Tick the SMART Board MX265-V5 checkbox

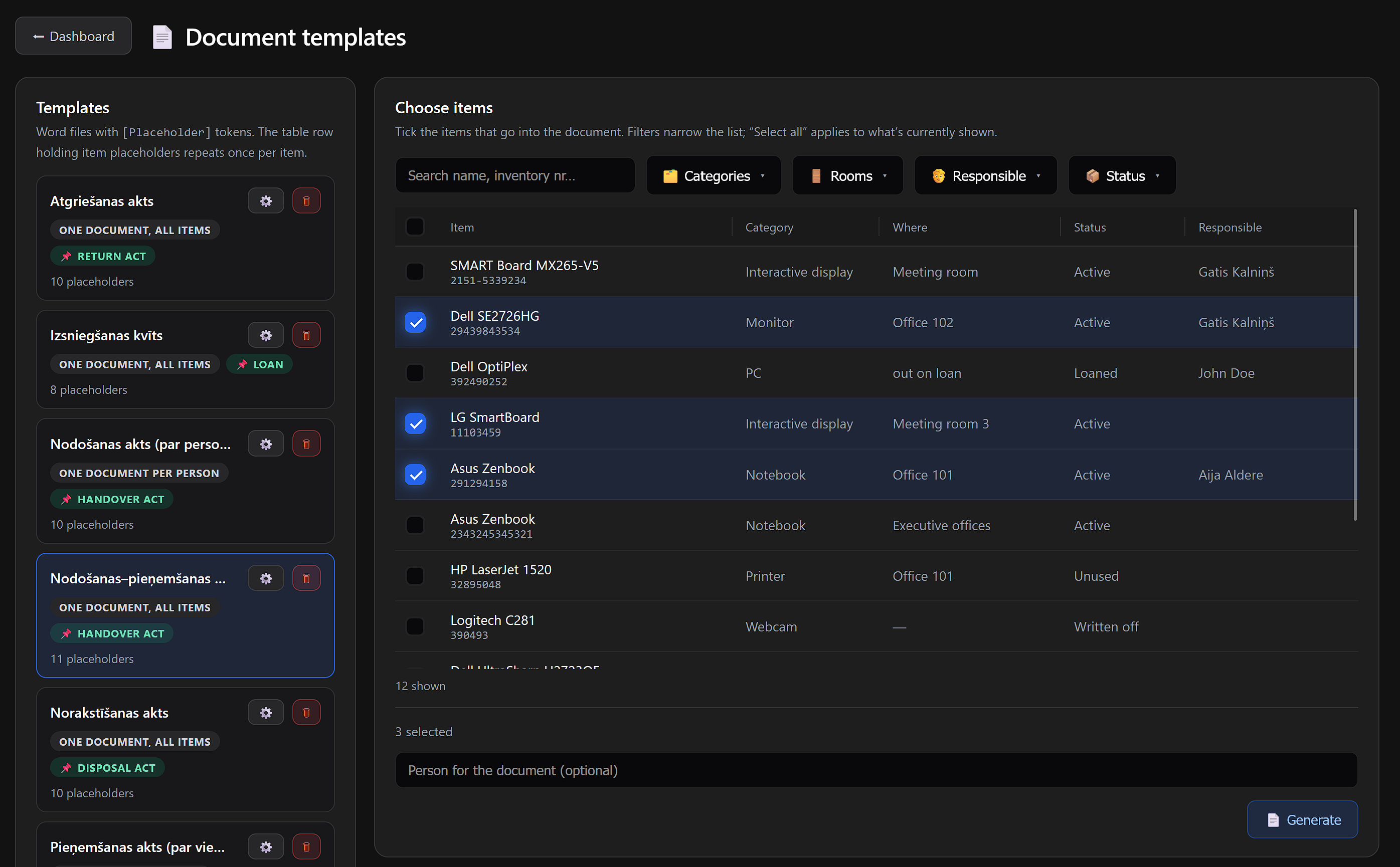pyautogui.click(x=415, y=271)
